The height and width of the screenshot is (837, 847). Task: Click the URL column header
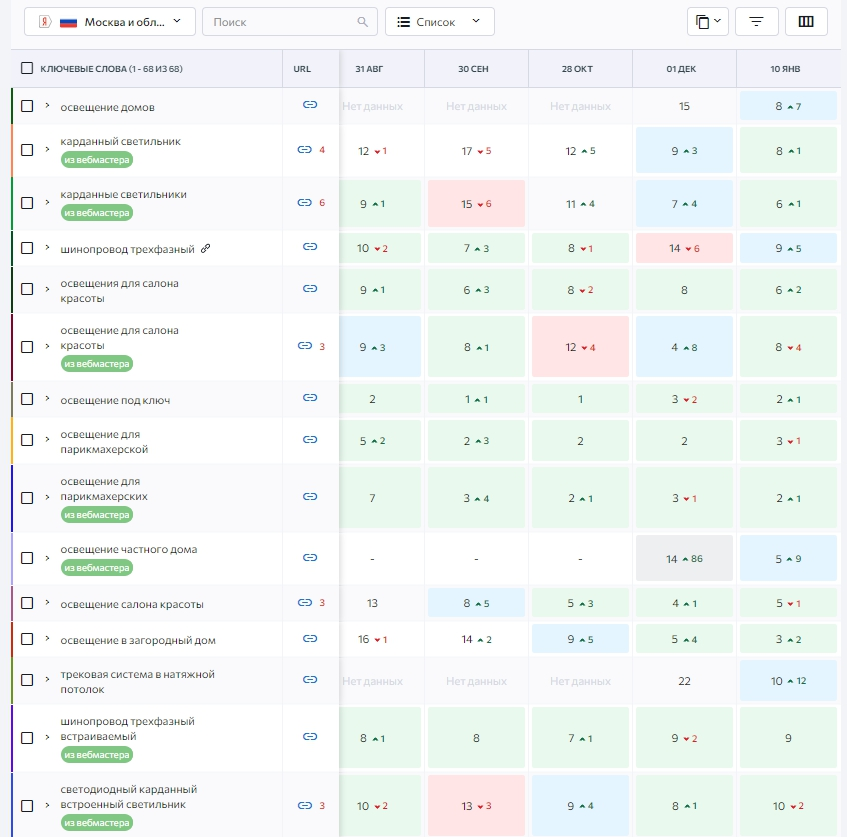pos(302,69)
